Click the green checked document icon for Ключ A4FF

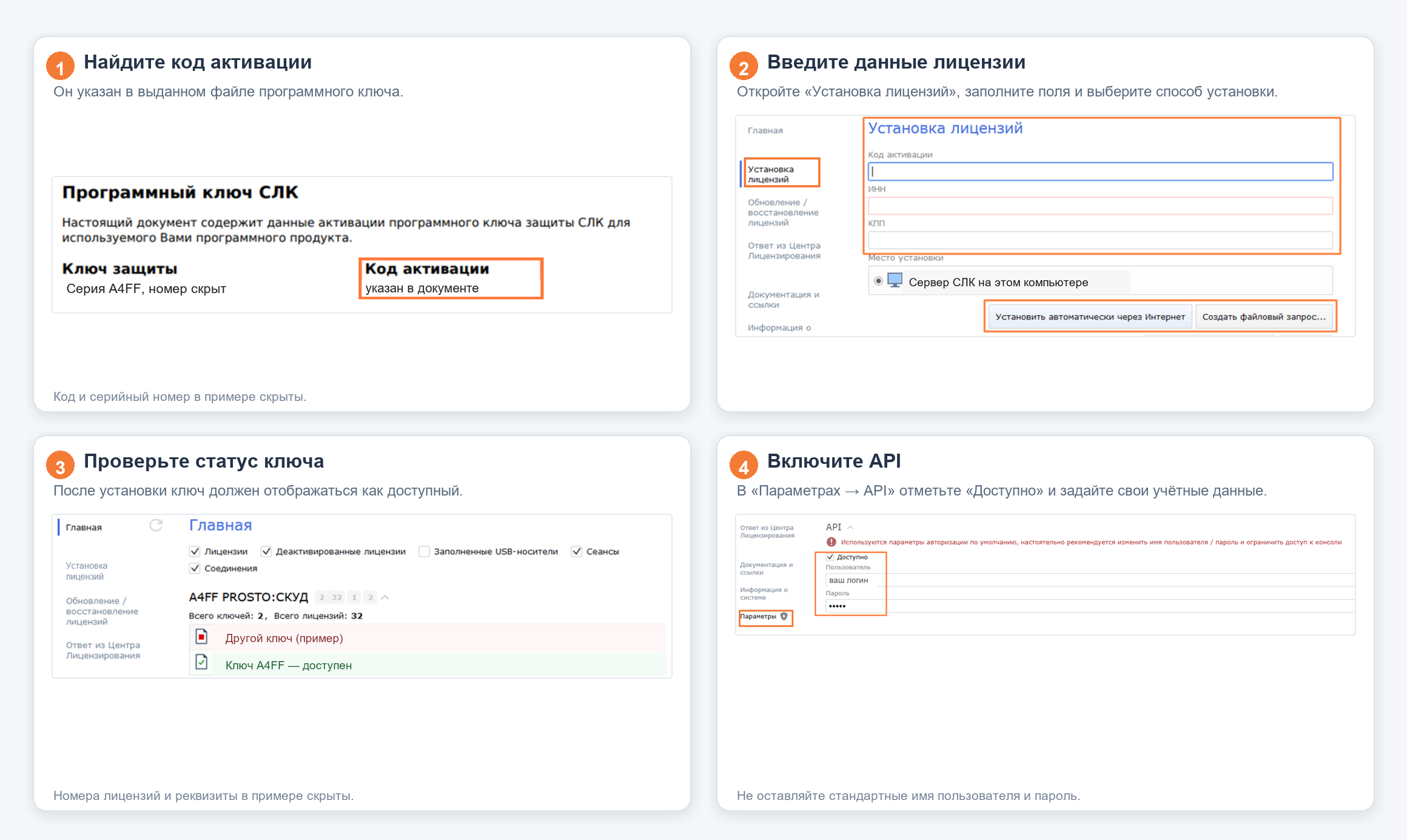[202, 662]
